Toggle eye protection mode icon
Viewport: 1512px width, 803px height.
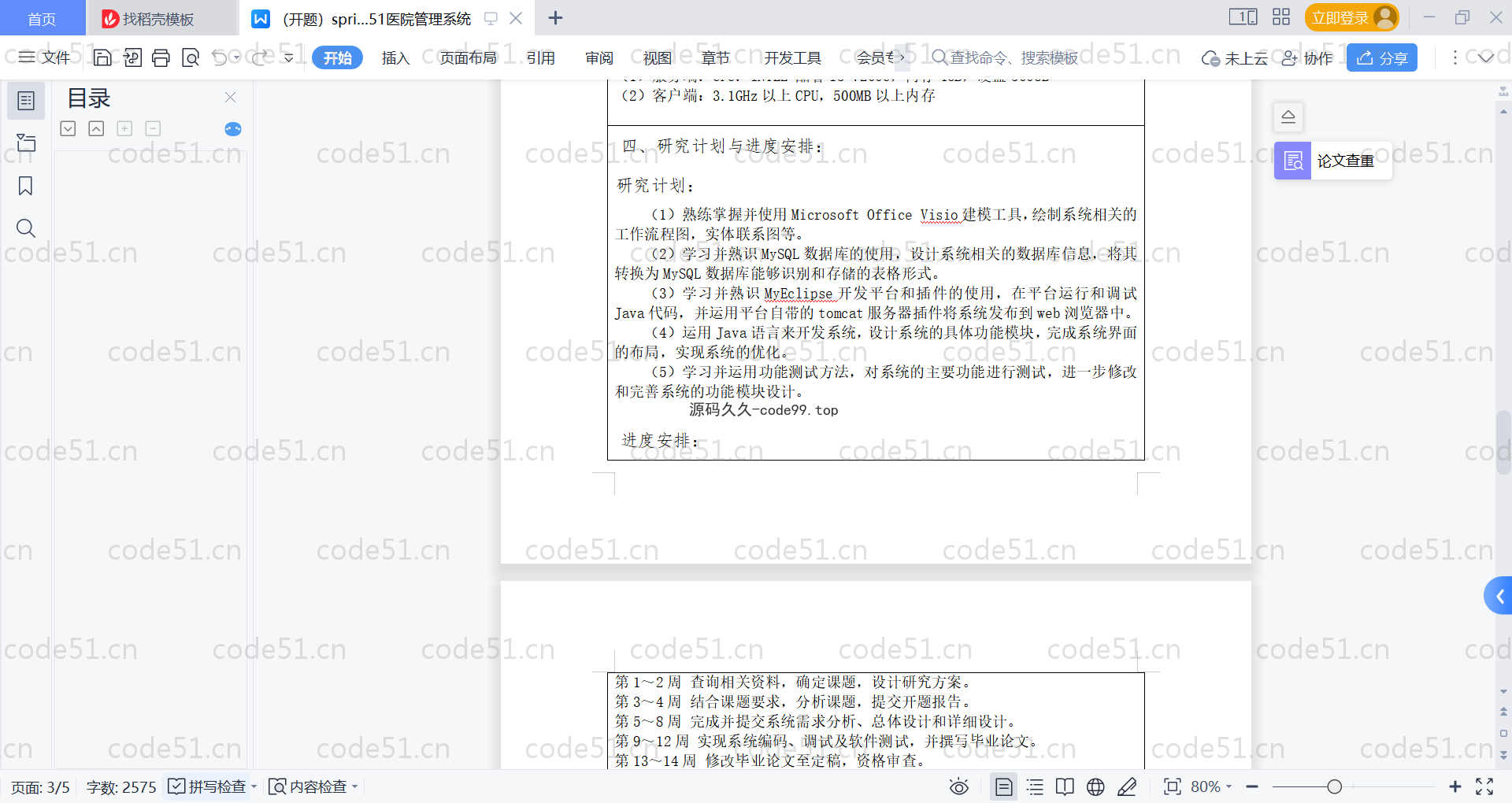click(958, 786)
